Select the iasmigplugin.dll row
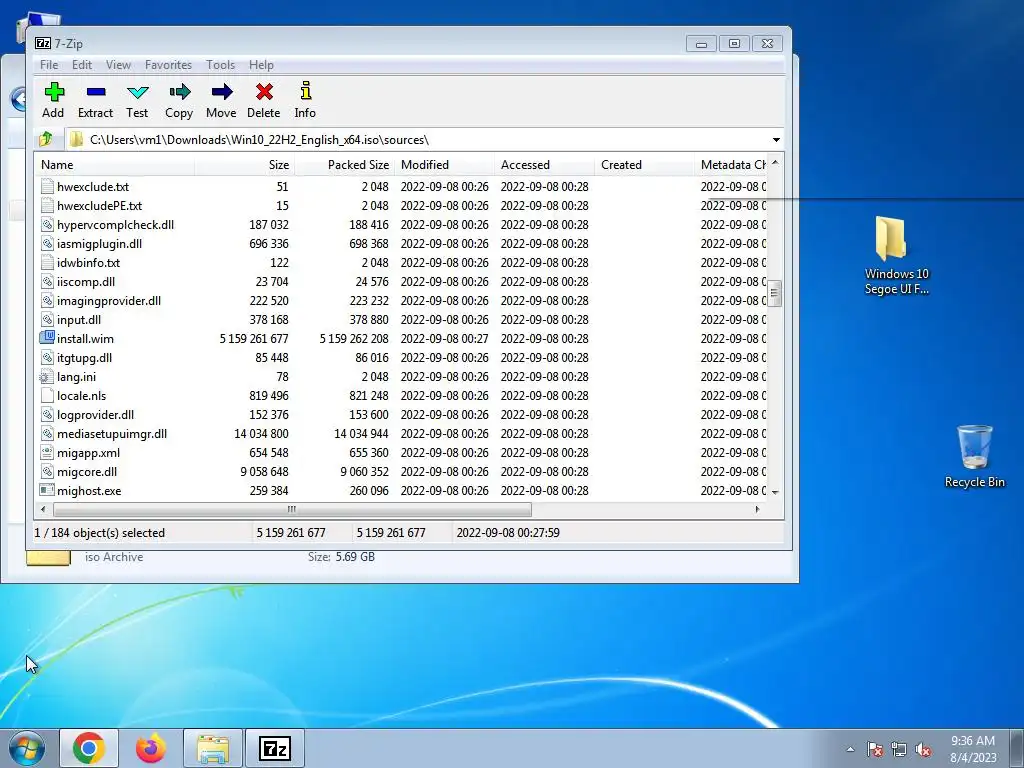Image resolution: width=1024 pixels, height=768 pixels. 402,244
